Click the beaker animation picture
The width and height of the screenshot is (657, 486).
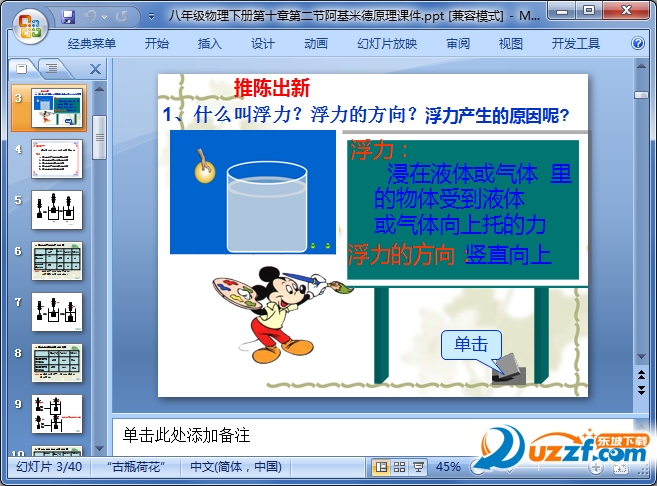253,192
